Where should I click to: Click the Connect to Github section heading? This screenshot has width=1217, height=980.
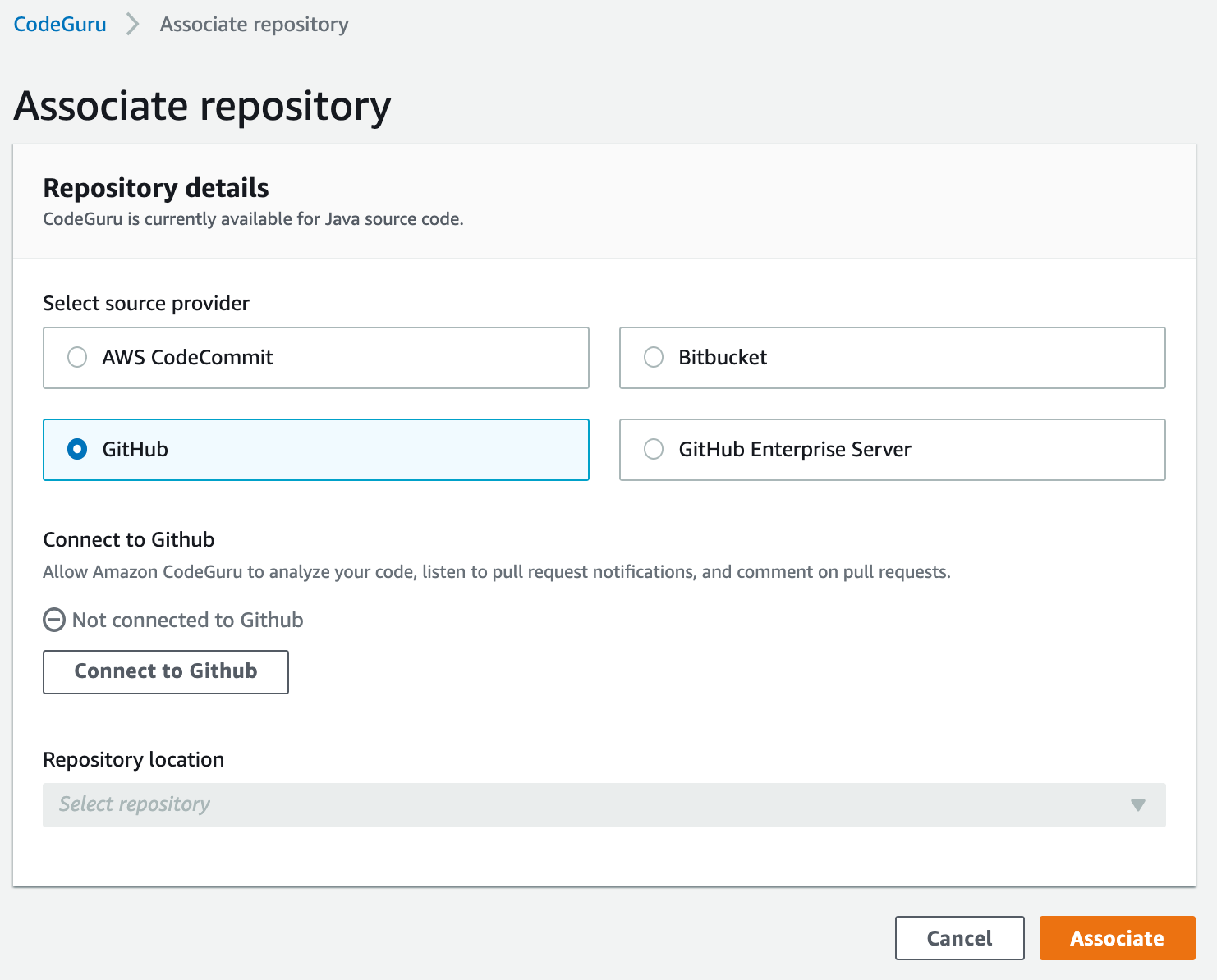[129, 539]
